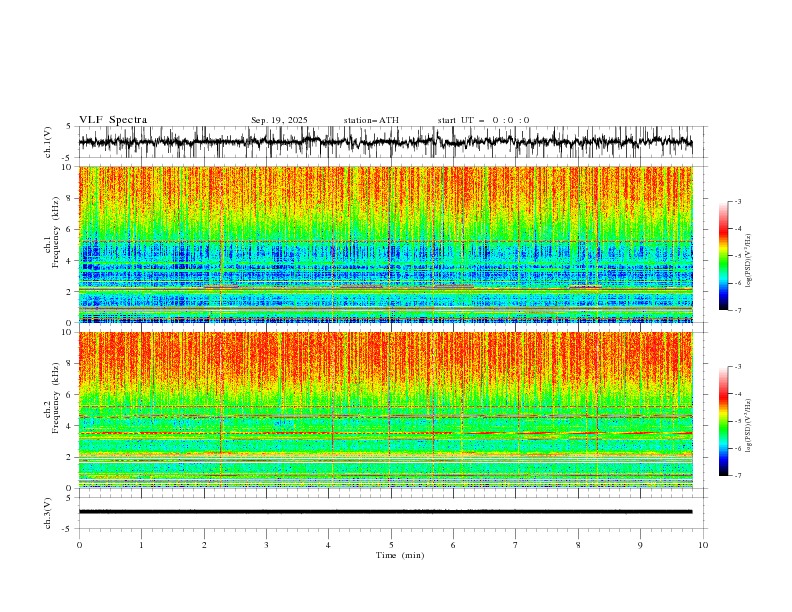This screenshot has height=612, width=792.
Task: Click the ch.2 PSD color scale bar
Action: (724, 421)
